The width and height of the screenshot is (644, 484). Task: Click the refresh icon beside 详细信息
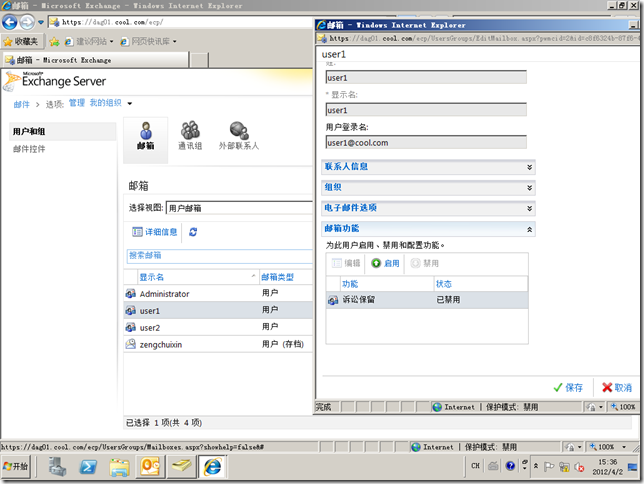193,232
